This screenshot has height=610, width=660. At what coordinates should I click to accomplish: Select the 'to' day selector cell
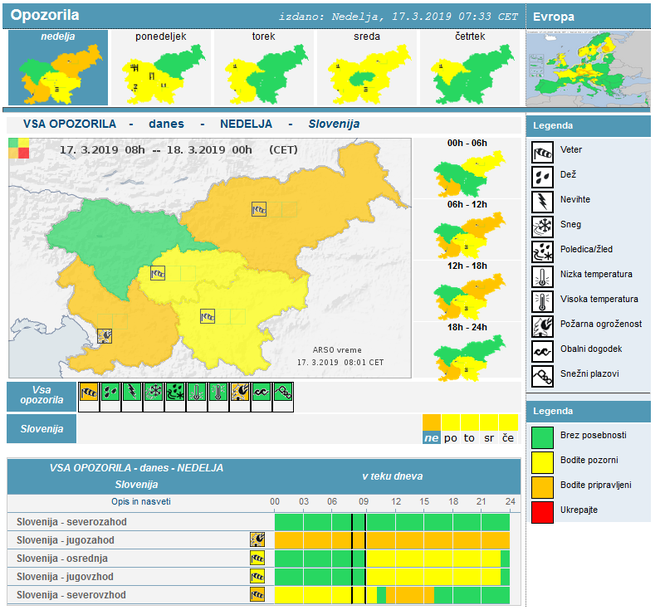click(x=469, y=429)
